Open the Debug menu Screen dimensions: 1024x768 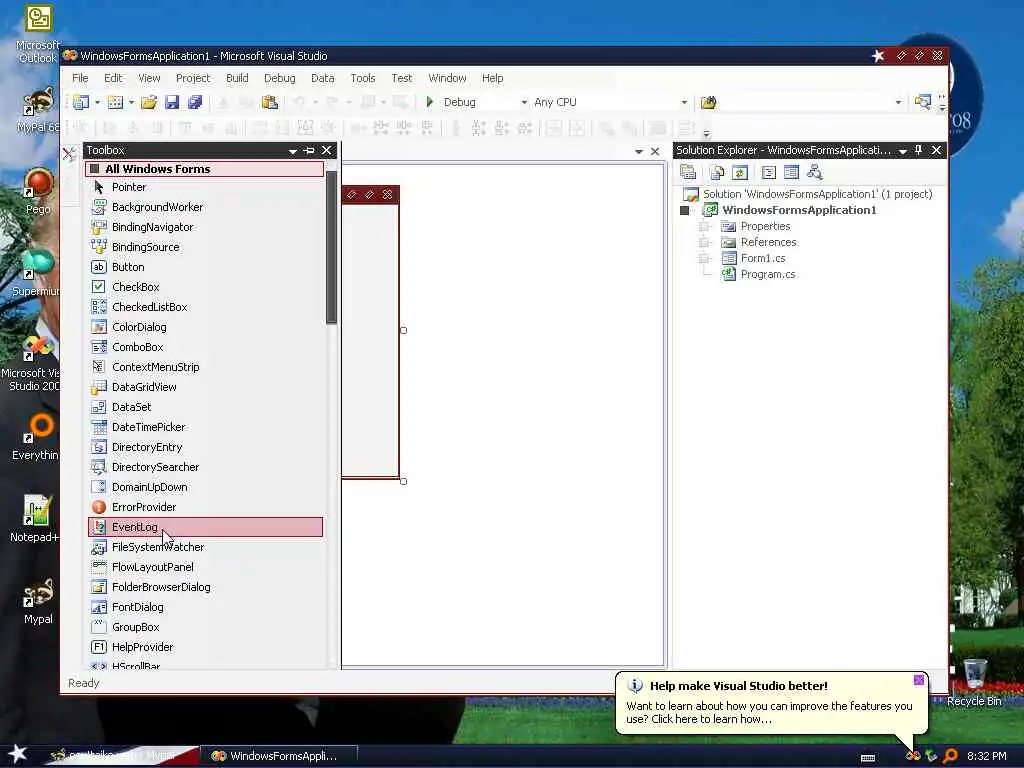(x=280, y=78)
